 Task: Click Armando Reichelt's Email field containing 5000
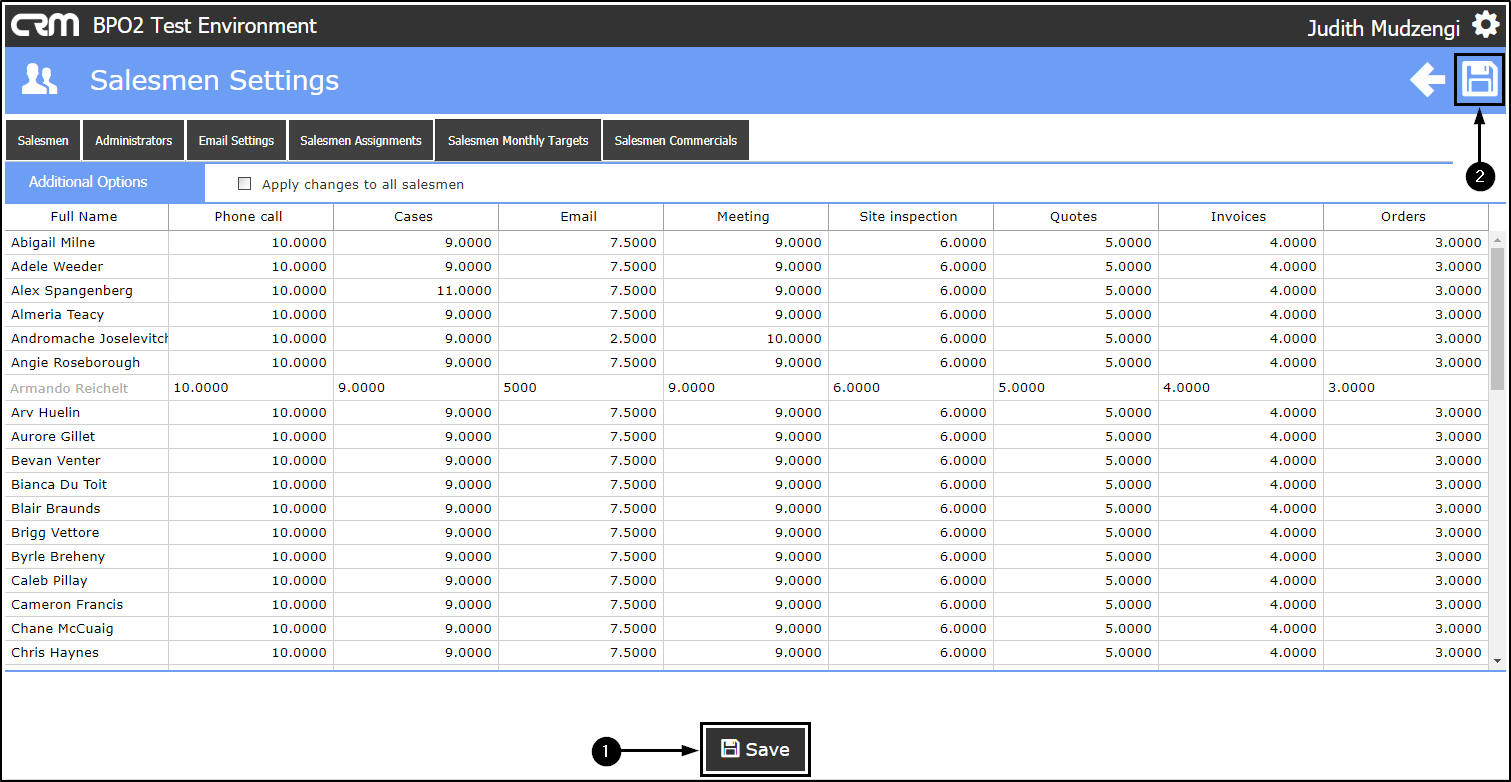[581, 388]
